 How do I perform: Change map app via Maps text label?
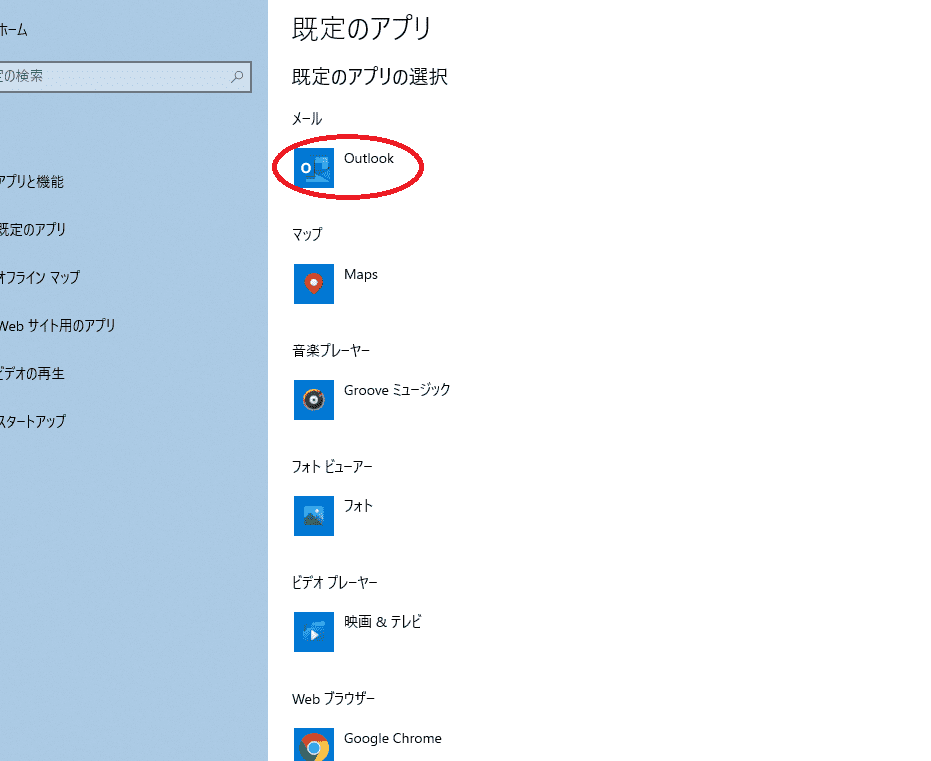[361, 275]
